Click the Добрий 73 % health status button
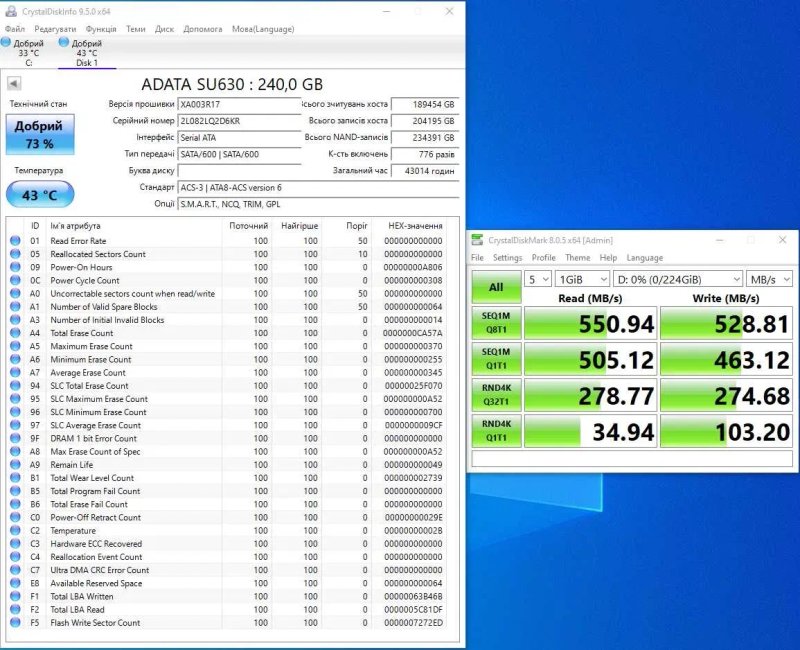 (x=40, y=134)
